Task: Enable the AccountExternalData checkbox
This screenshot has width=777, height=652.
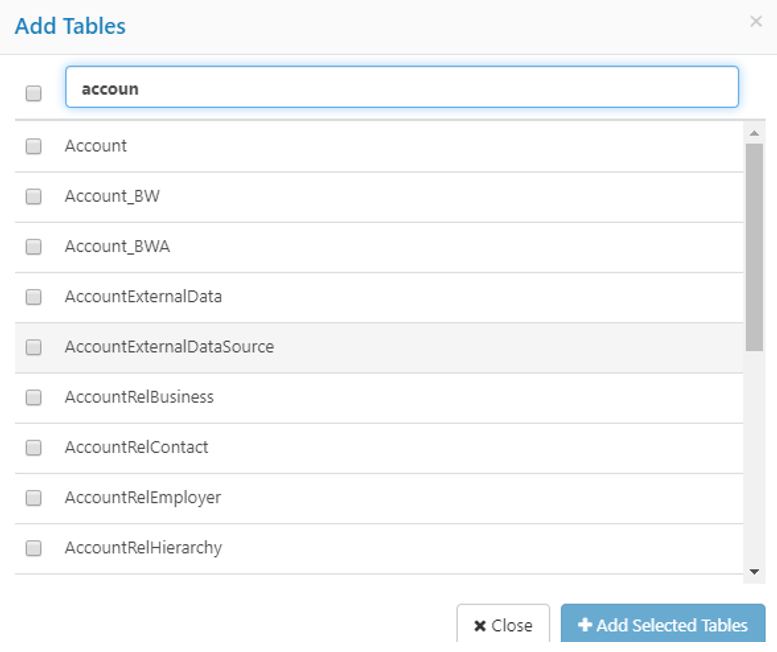Action: (x=34, y=297)
